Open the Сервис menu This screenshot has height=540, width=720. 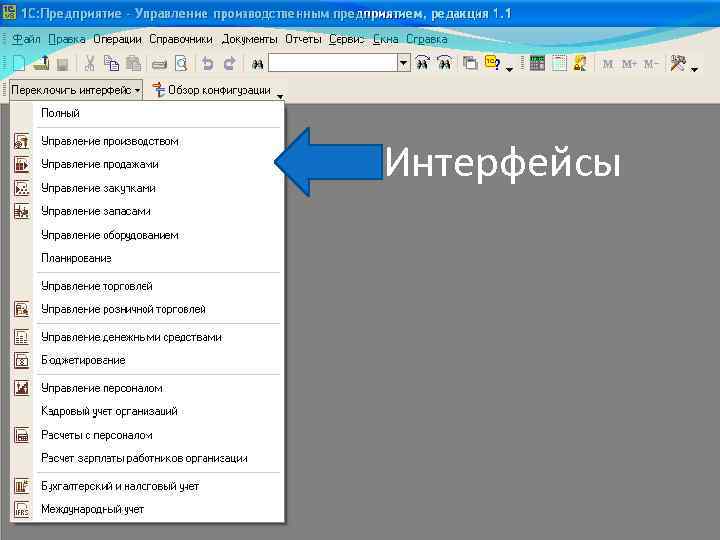pyautogui.click(x=347, y=39)
